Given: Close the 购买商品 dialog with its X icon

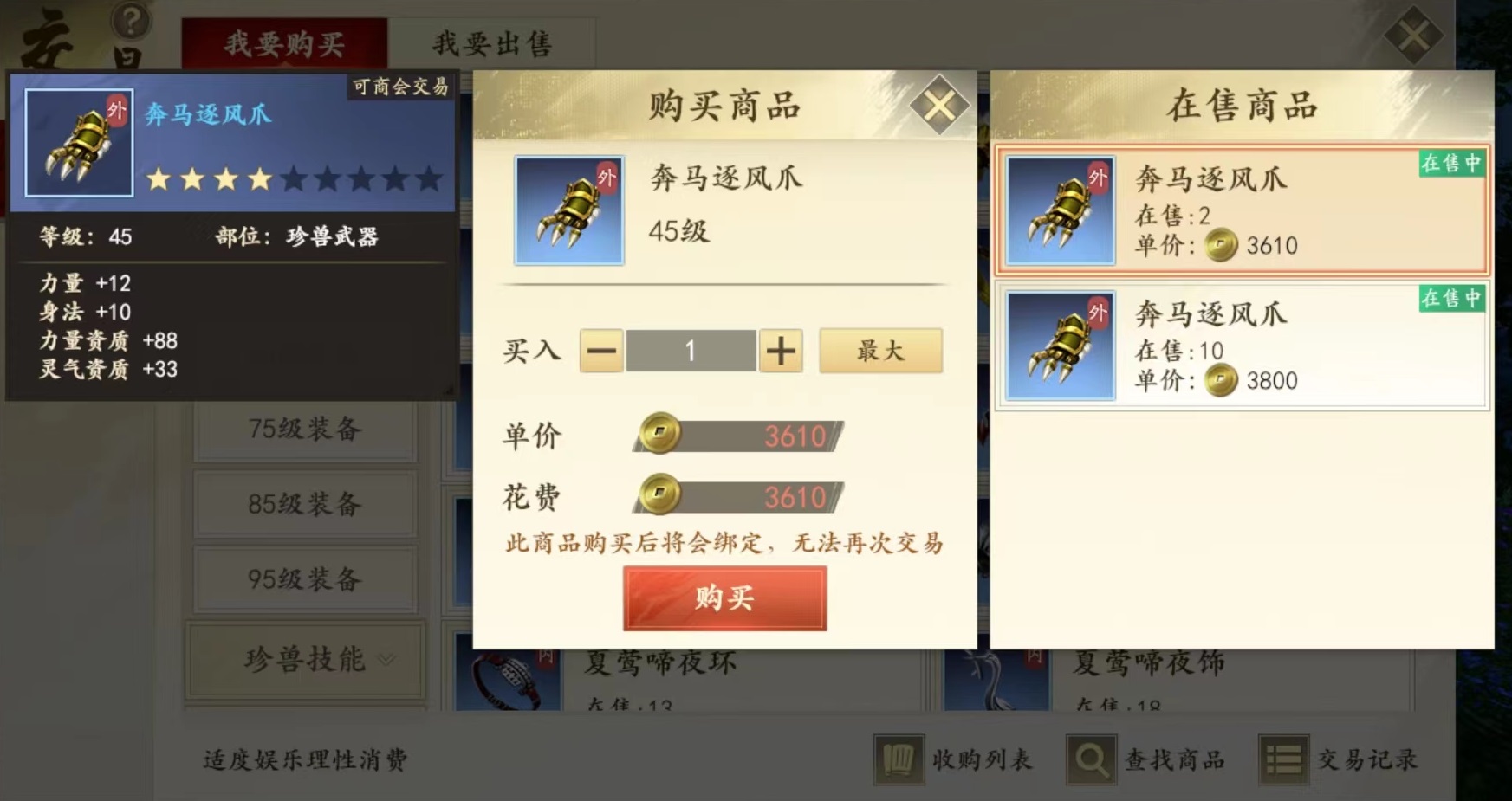Looking at the screenshot, I should pos(938,106).
